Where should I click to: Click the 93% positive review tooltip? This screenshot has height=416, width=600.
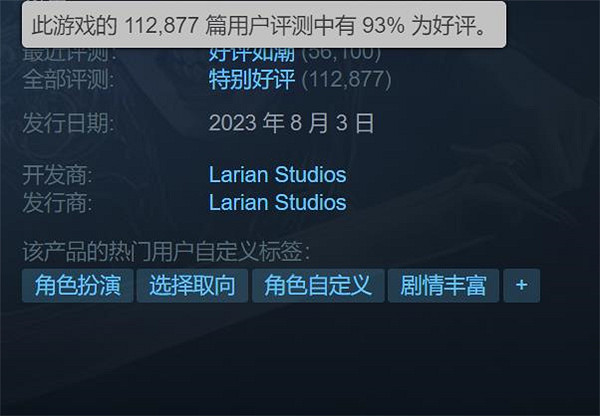264,25
